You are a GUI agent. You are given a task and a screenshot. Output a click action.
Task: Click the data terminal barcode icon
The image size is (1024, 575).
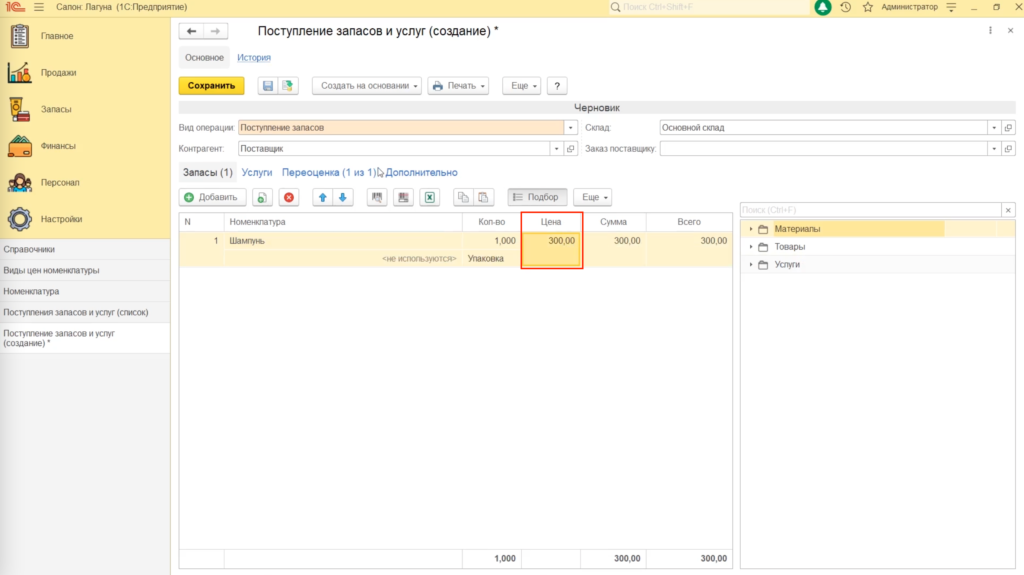tap(404, 197)
